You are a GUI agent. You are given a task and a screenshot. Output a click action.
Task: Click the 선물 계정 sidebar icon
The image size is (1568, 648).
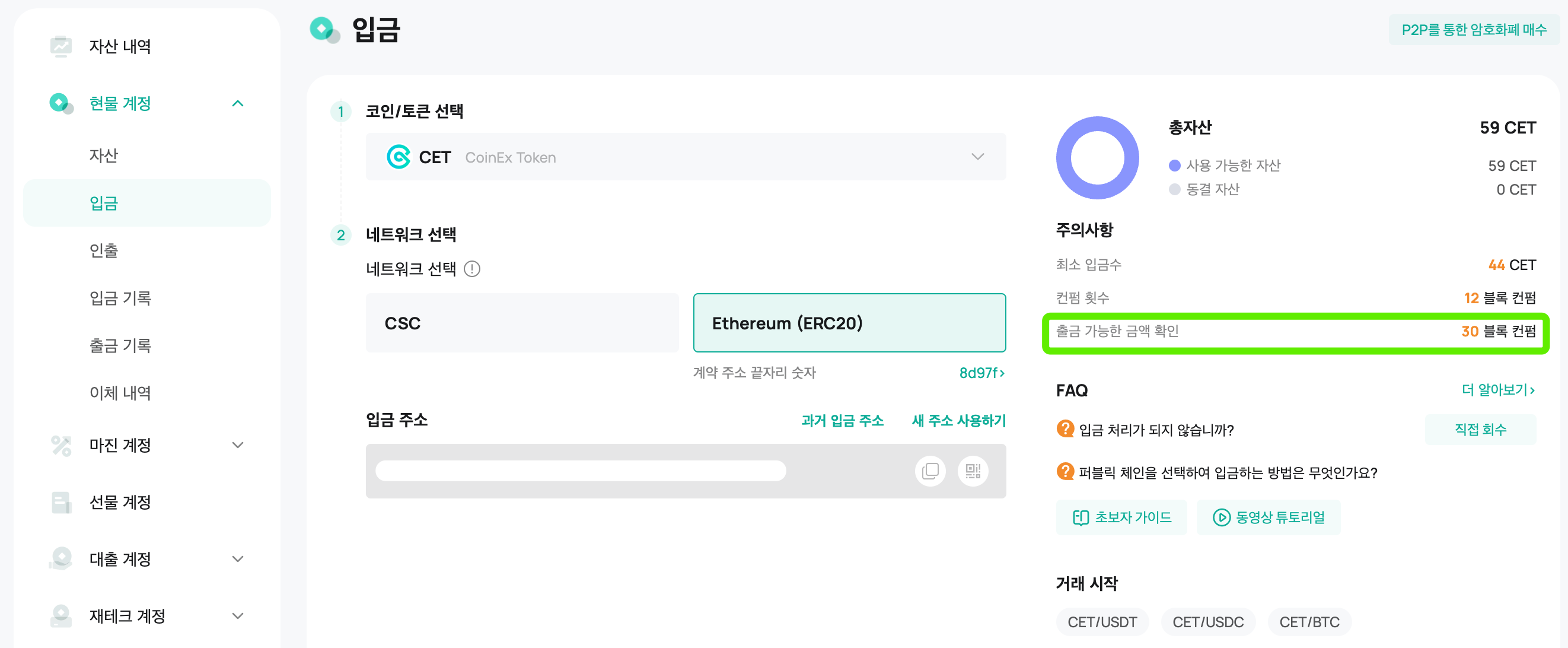click(61, 503)
